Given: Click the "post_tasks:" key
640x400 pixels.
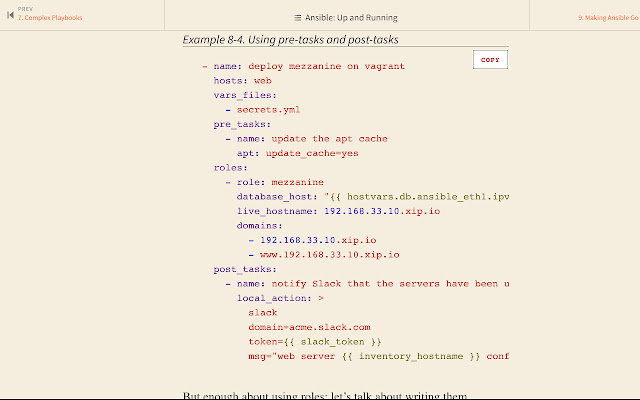Looking at the screenshot, I should click(x=245, y=269).
